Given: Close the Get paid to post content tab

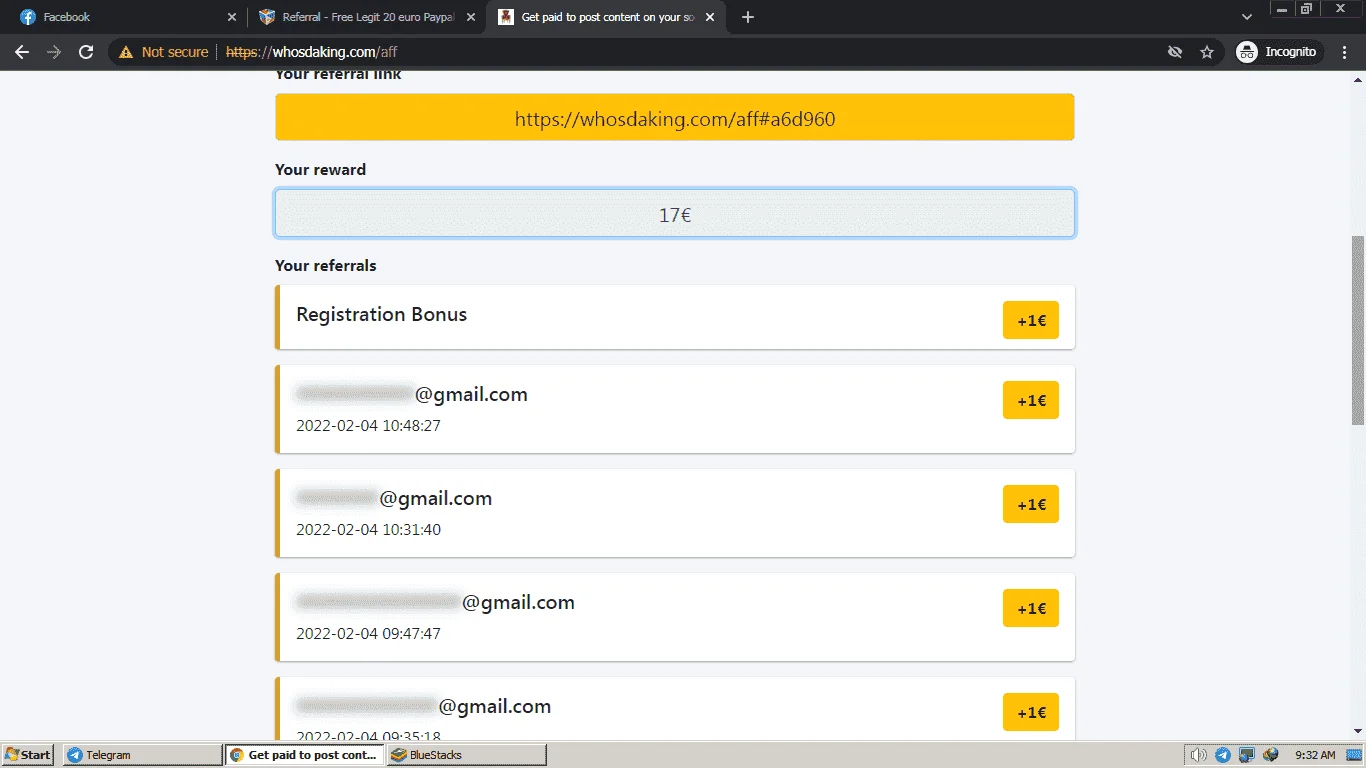Looking at the screenshot, I should [x=711, y=17].
